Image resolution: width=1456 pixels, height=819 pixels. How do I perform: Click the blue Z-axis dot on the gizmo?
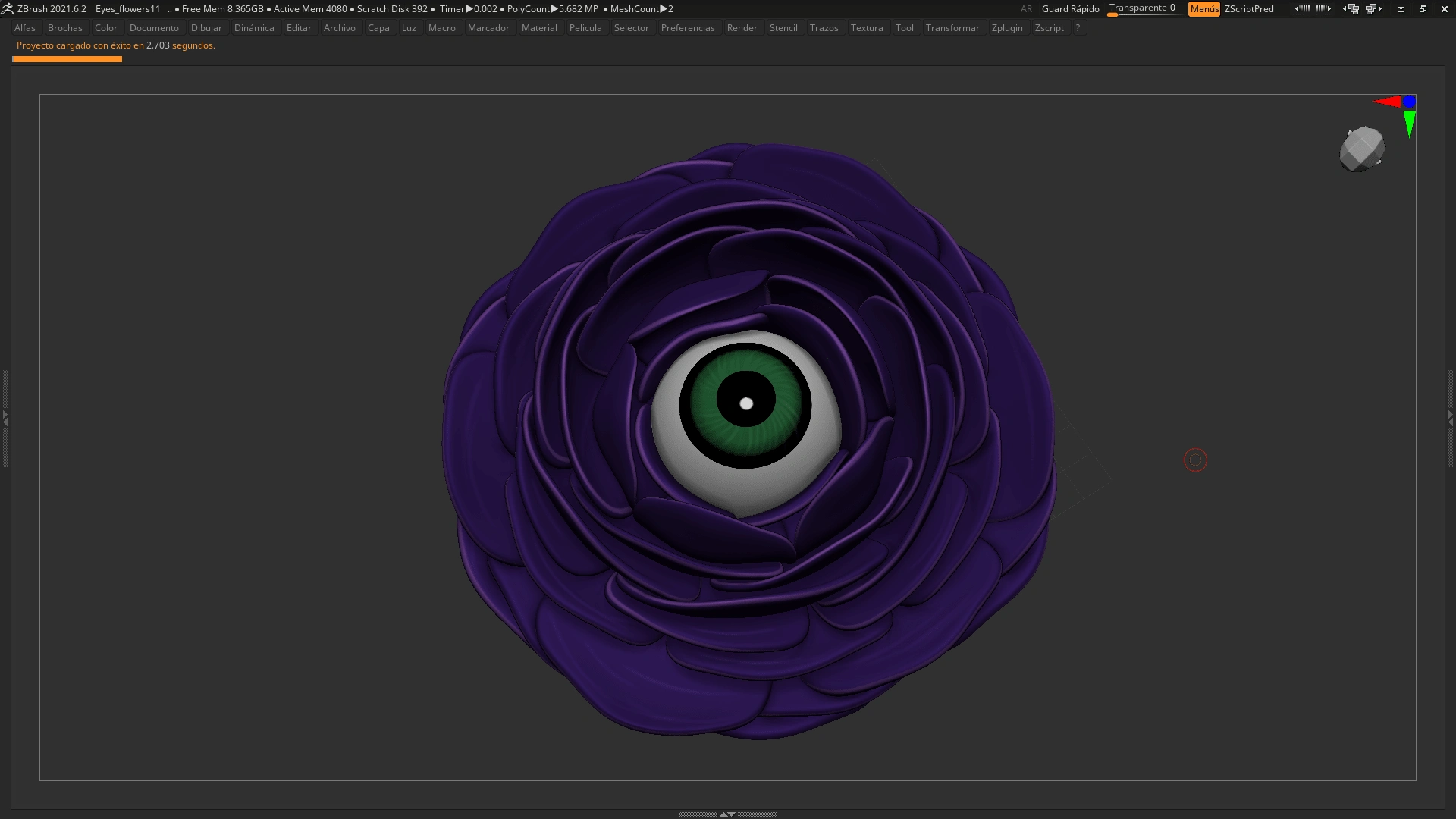click(x=1409, y=102)
